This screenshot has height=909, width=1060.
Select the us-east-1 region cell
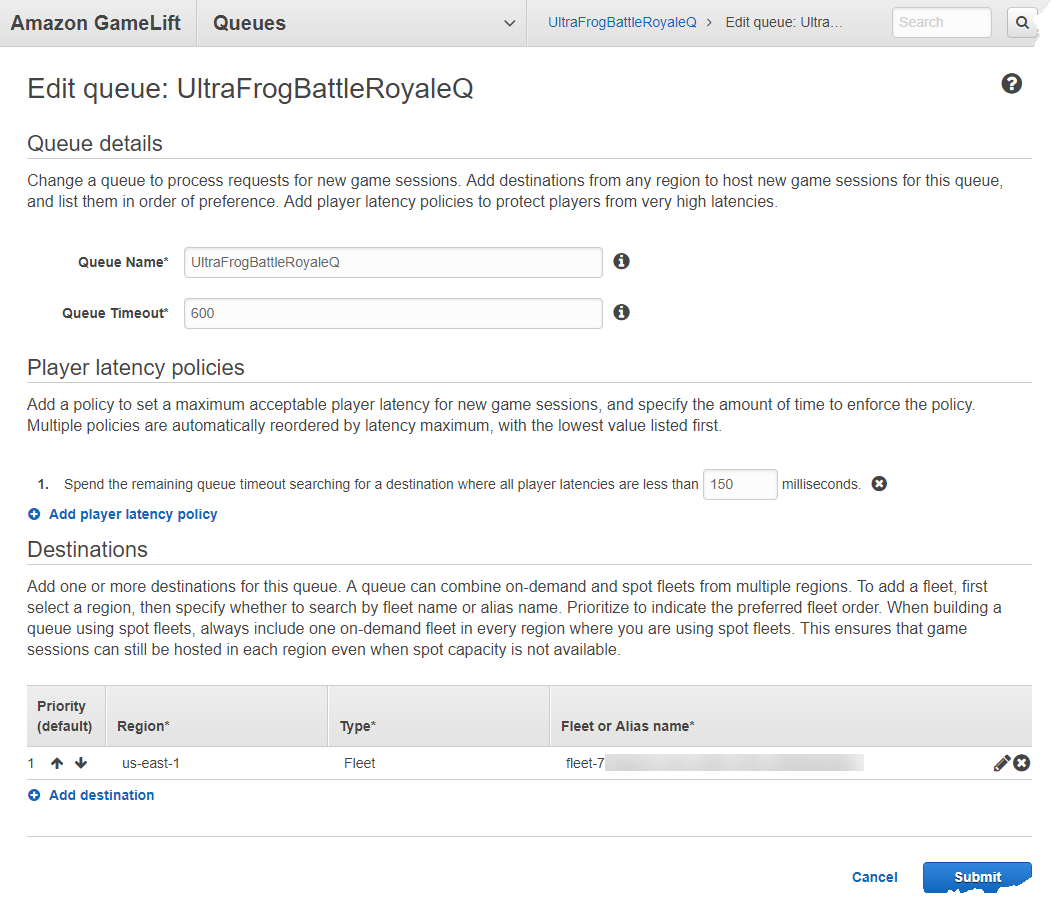[x=151, y=764]
